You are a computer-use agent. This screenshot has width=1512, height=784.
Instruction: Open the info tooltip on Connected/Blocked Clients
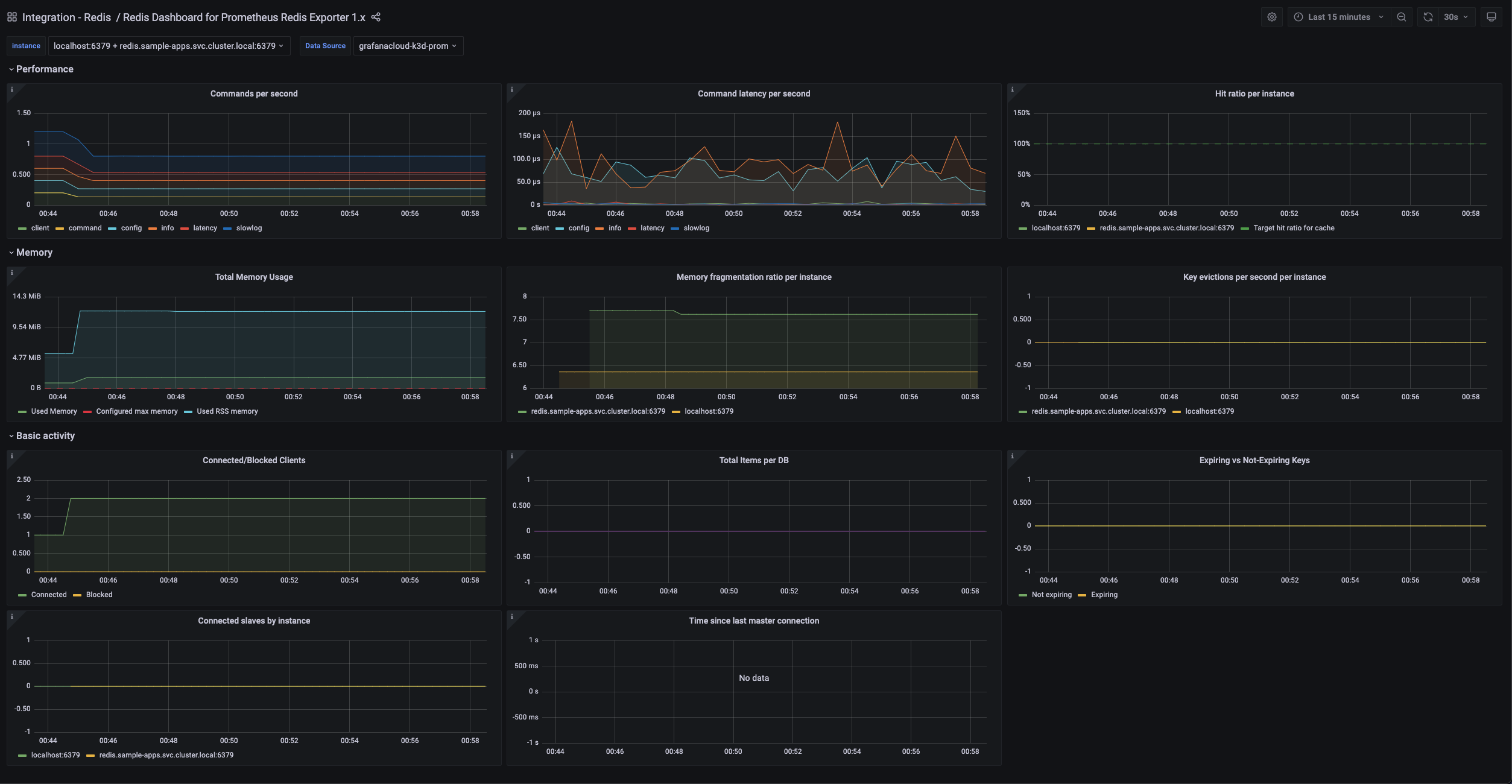[12, 456]
